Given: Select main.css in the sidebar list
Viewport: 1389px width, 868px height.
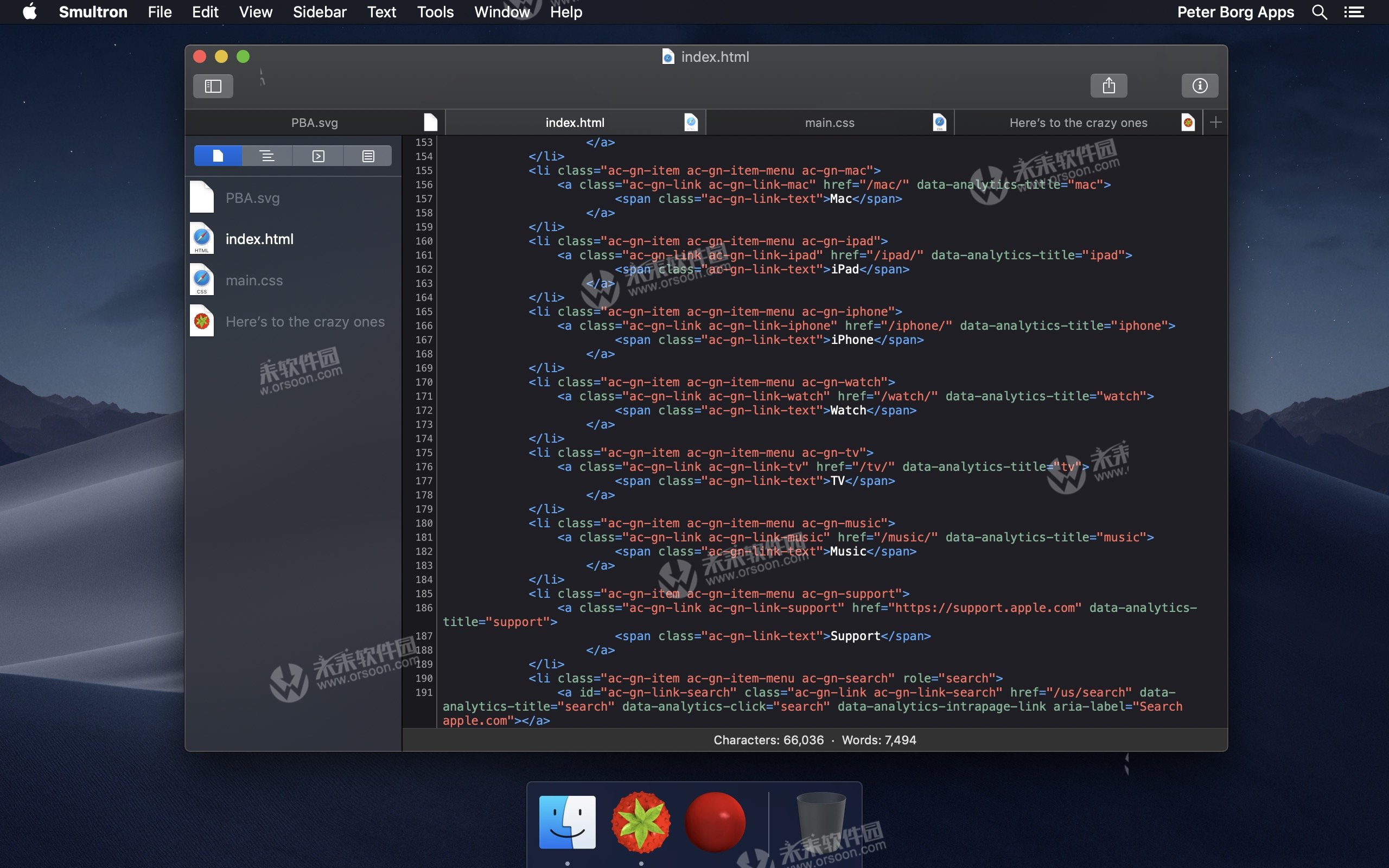Looking at the screenshot, I should [254, 280].
